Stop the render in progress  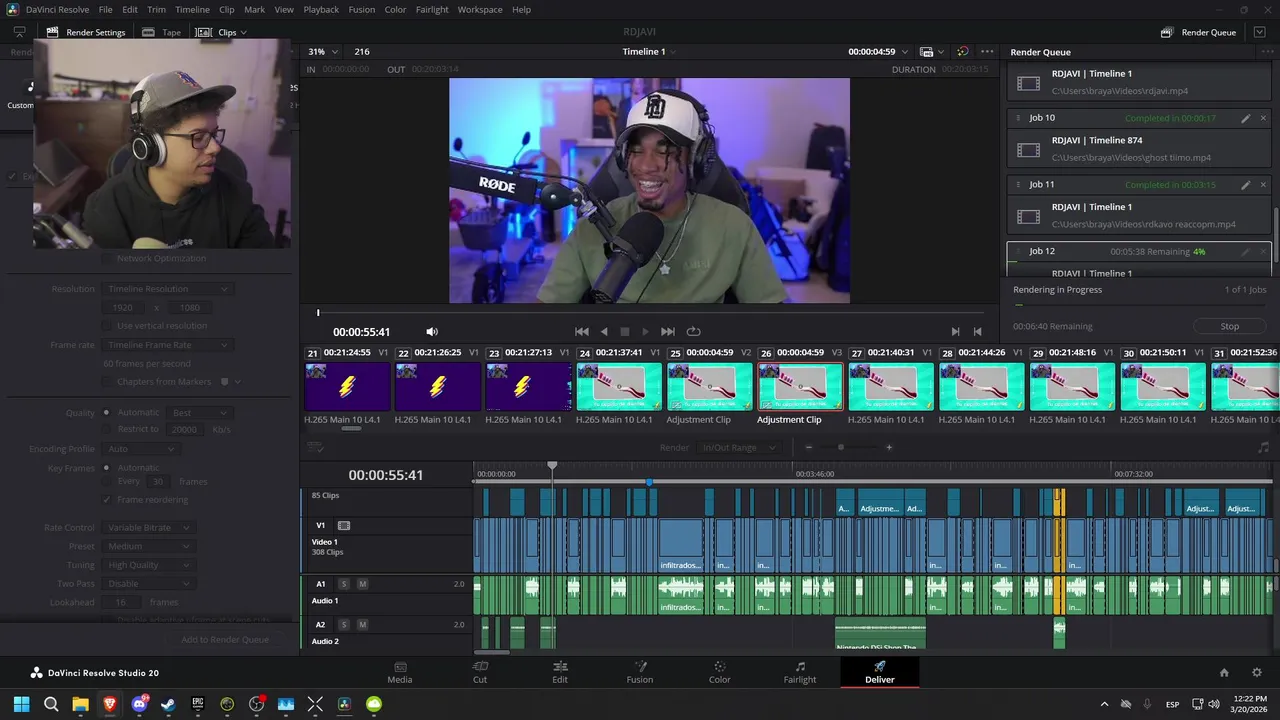[1230, 326]
